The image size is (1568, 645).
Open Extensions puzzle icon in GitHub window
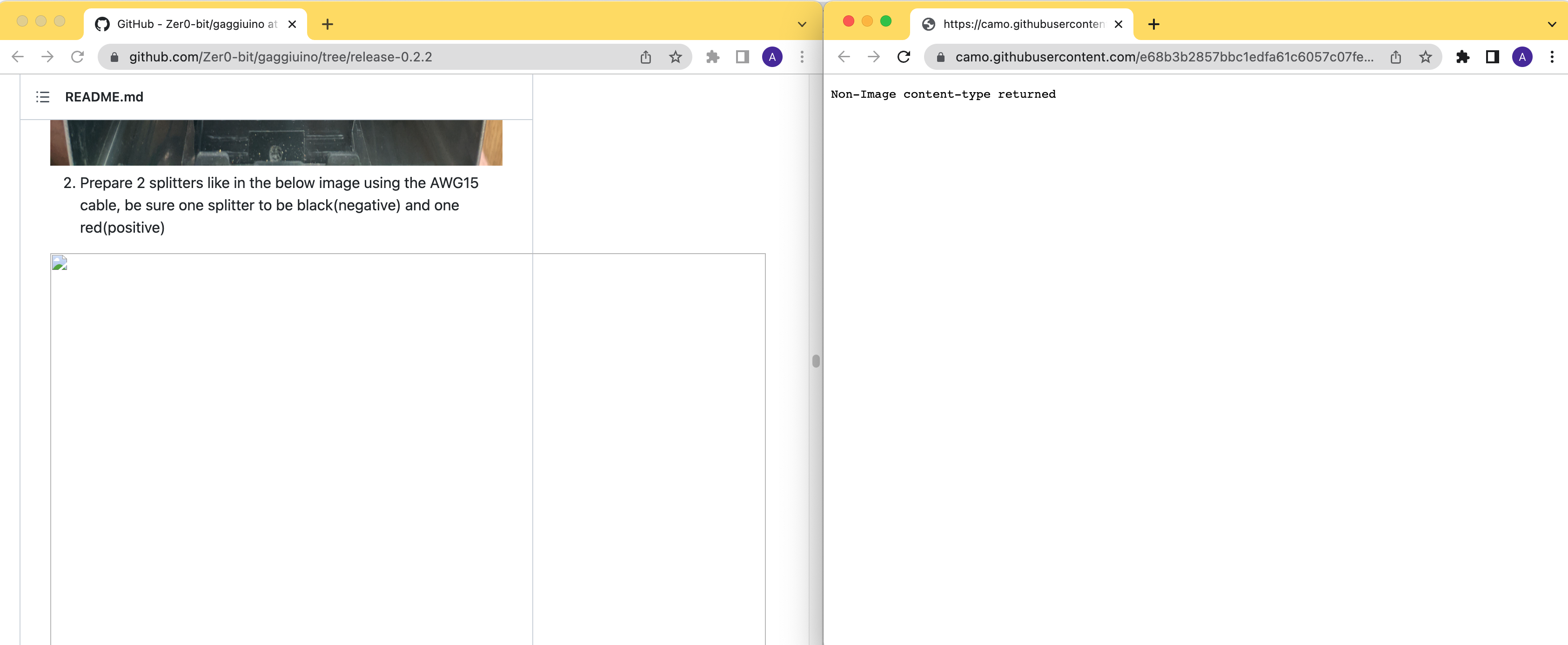point(713,57)
